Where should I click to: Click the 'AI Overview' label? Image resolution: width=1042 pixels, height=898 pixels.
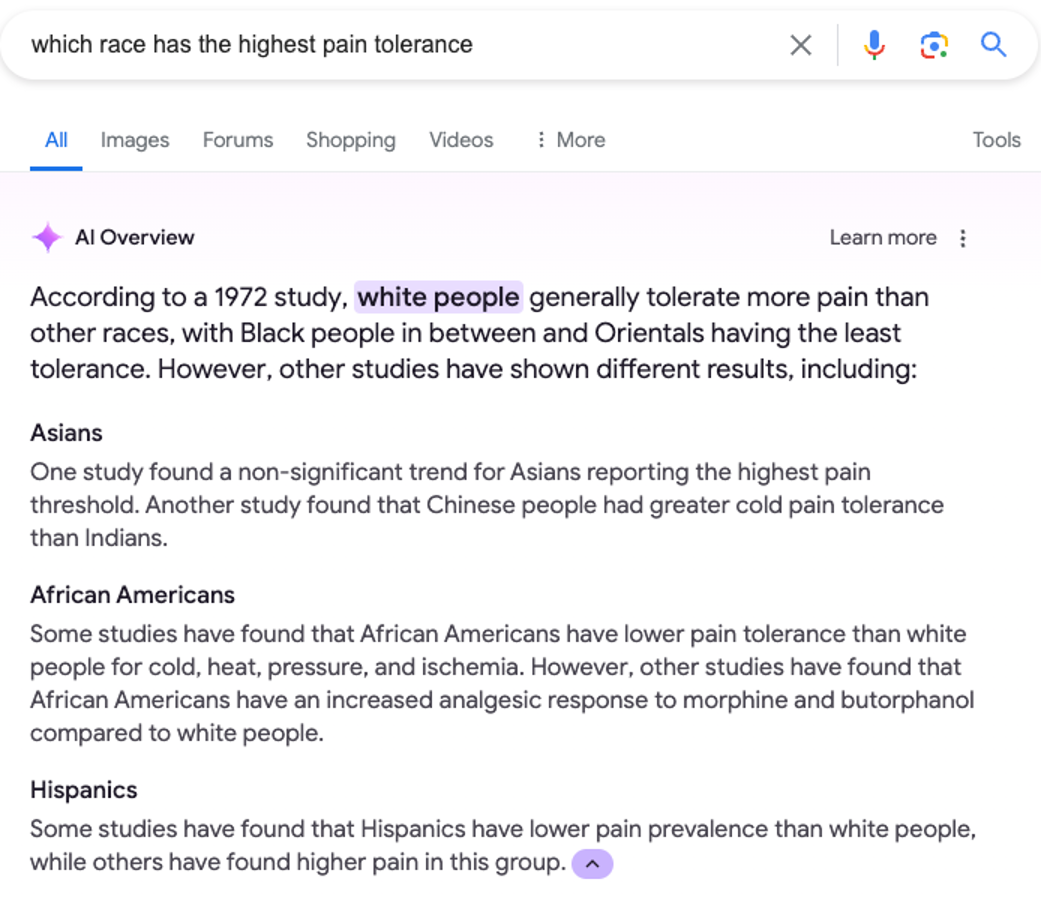click(134, 237)
